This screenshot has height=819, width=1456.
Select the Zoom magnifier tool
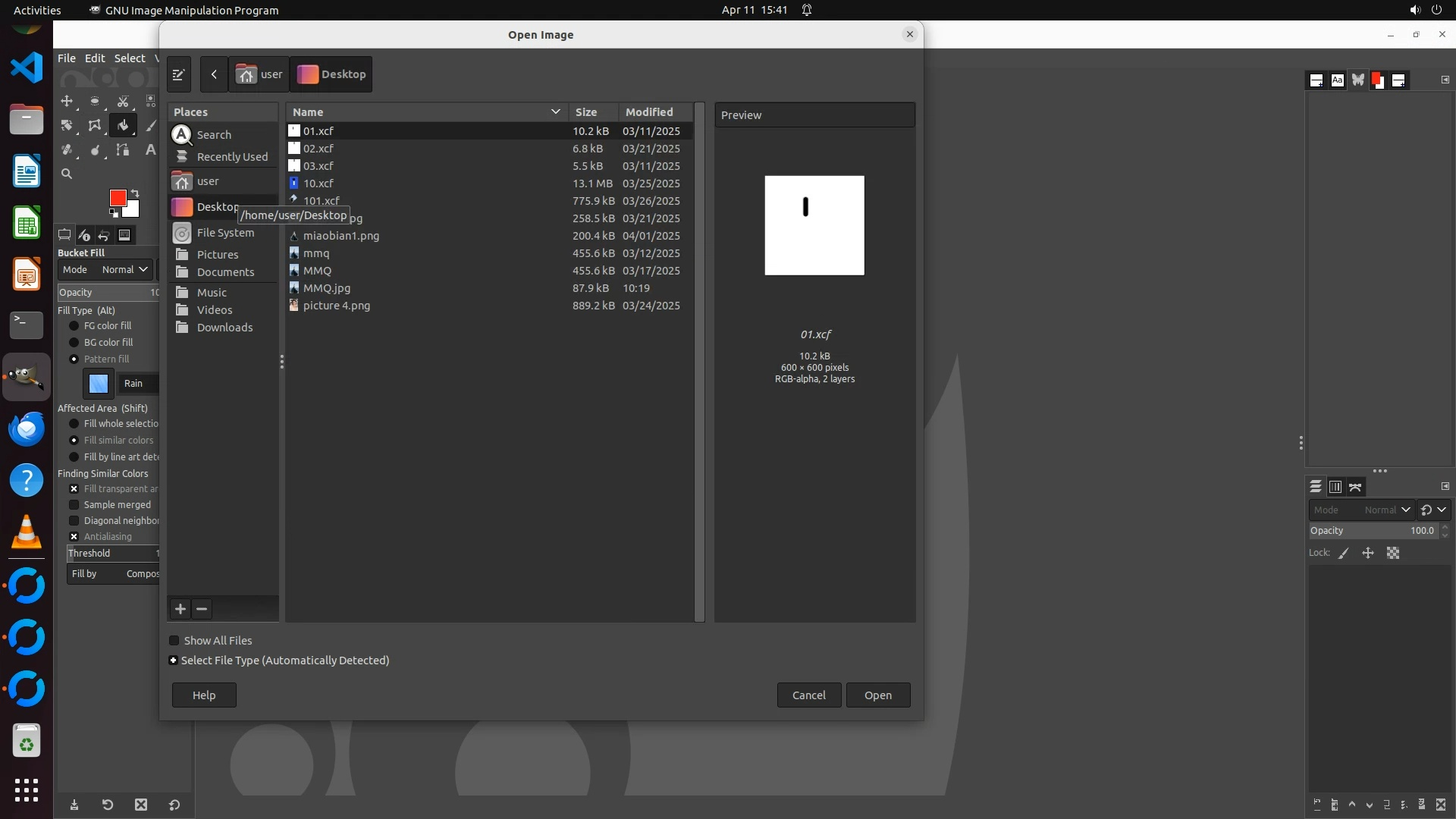[67, 174]
